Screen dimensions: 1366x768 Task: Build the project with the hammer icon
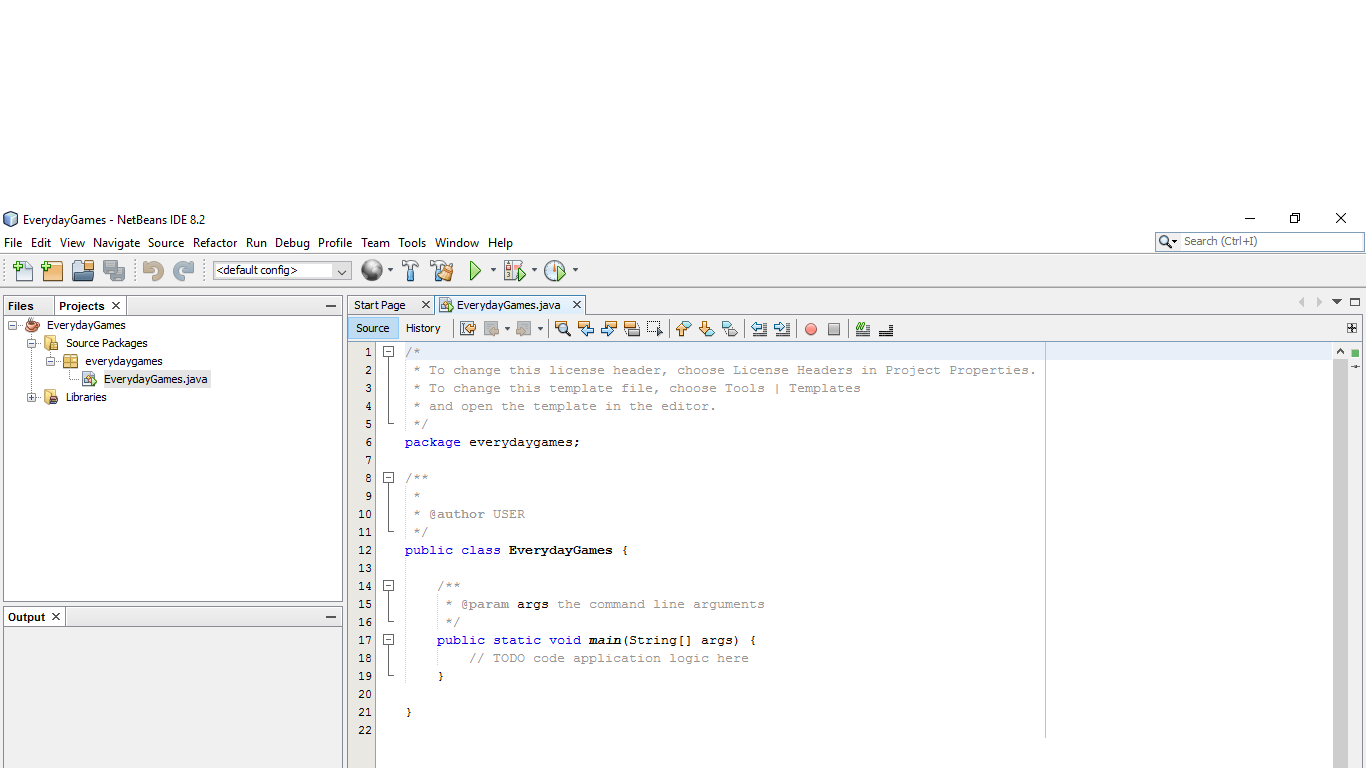(410, 270)
